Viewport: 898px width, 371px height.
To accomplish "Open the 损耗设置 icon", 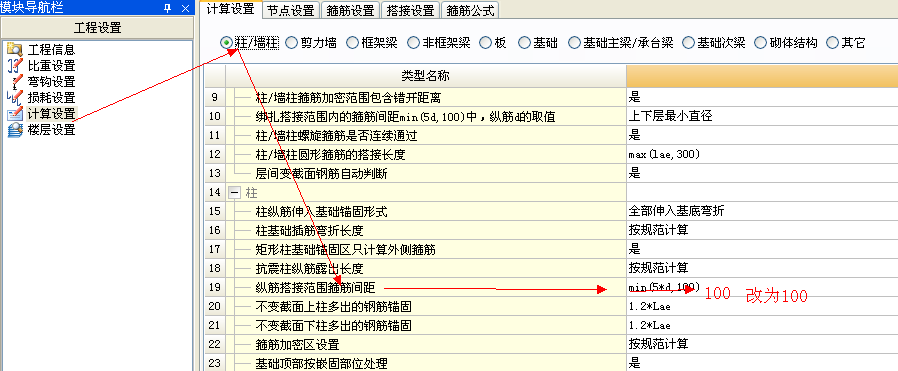I will [x=14, y=98].
